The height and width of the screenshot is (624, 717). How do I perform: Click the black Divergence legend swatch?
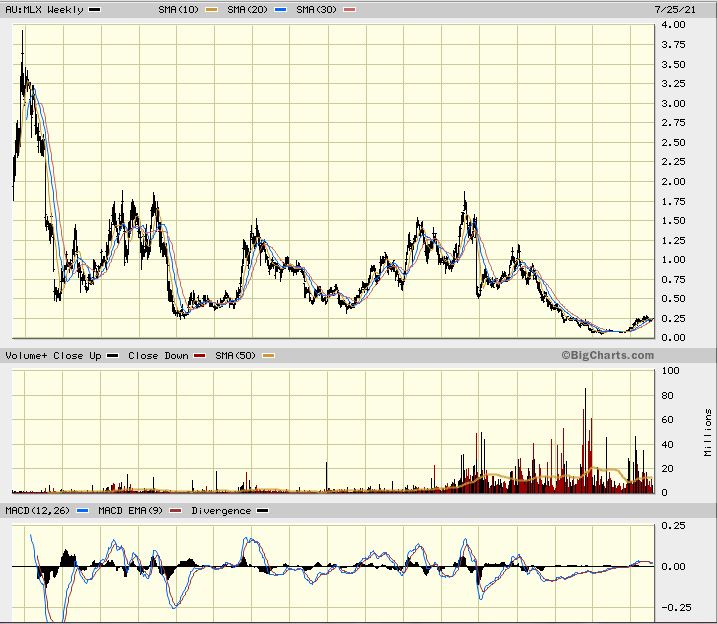[x=262, y=510]
